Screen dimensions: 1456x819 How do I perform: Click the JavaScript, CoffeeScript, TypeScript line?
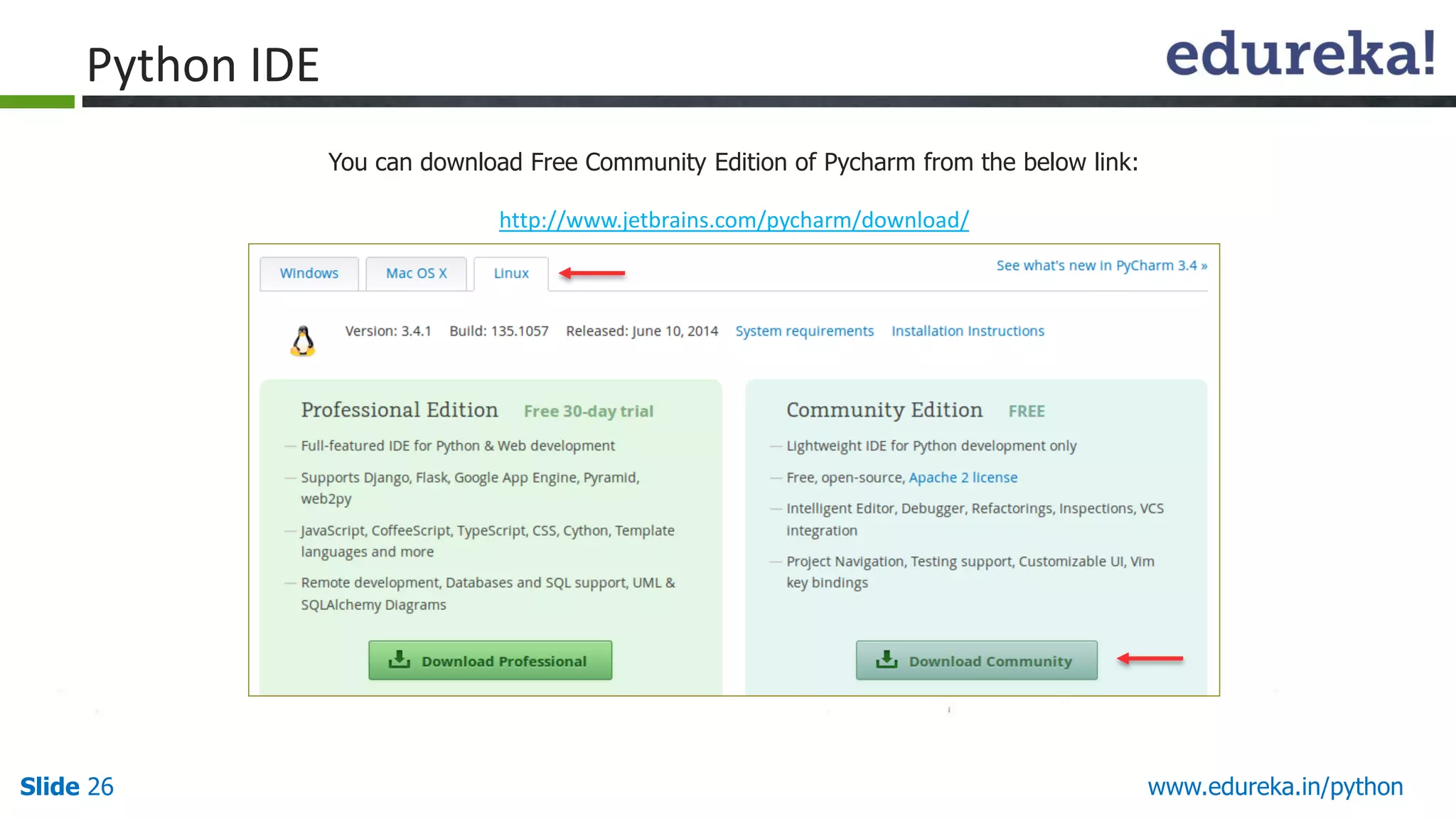(488, 541)
